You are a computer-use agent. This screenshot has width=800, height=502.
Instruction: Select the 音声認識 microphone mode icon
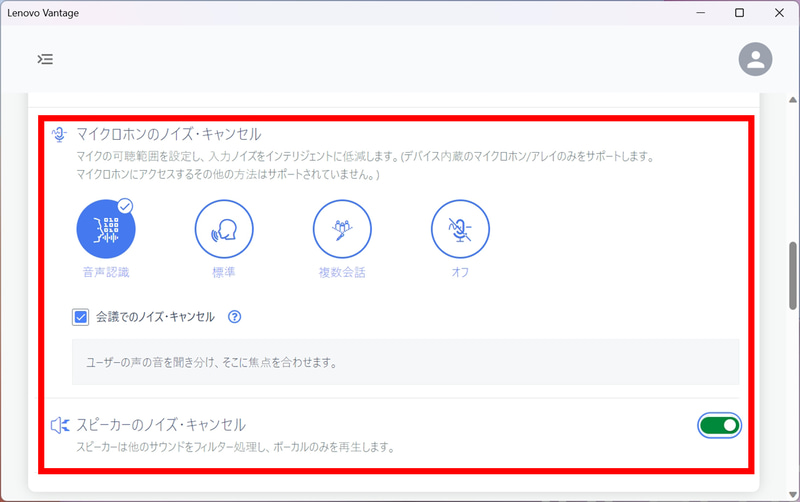[x=106, y=229]
